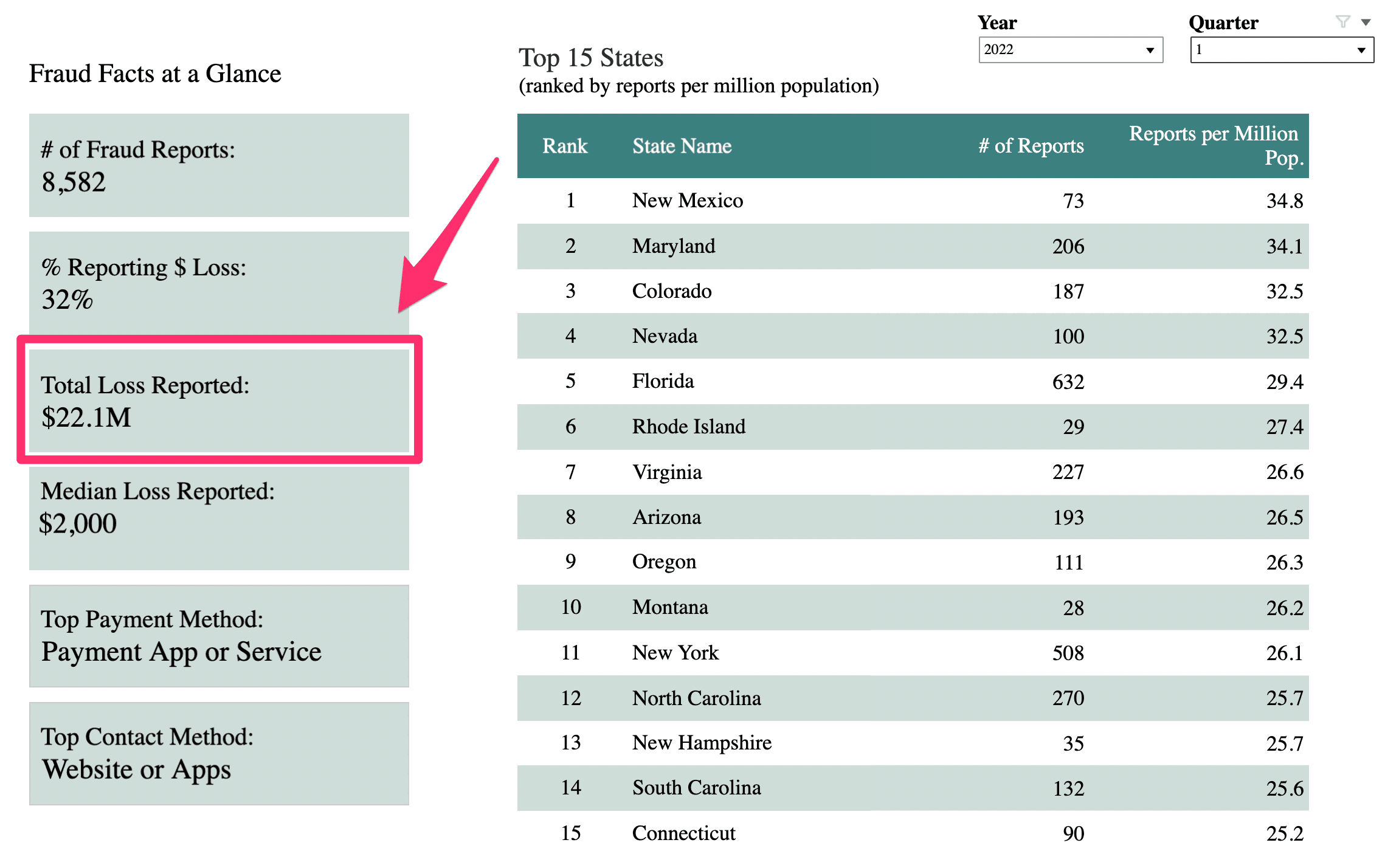Click the Top Contact Method card
Image resolution: width=1385 pixels, height=868 pixels.
[219, 754]
